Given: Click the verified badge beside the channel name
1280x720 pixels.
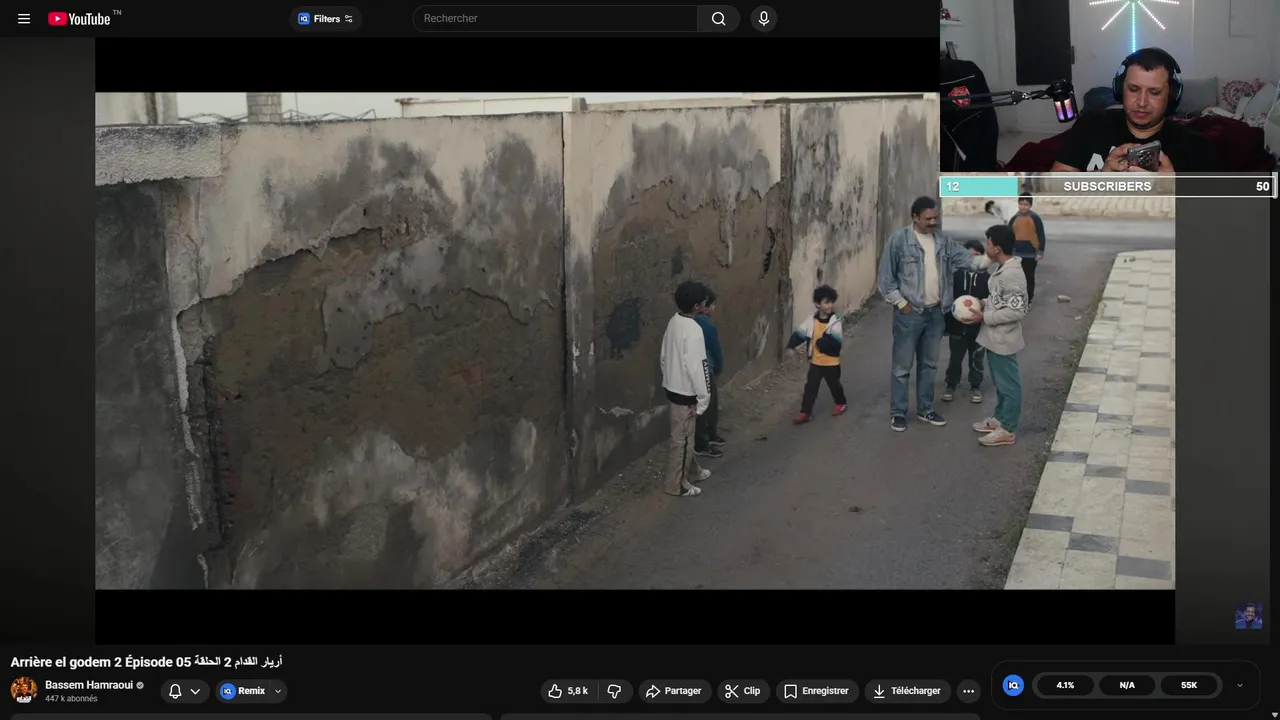Looking at the screenshot, I should 140,685.
